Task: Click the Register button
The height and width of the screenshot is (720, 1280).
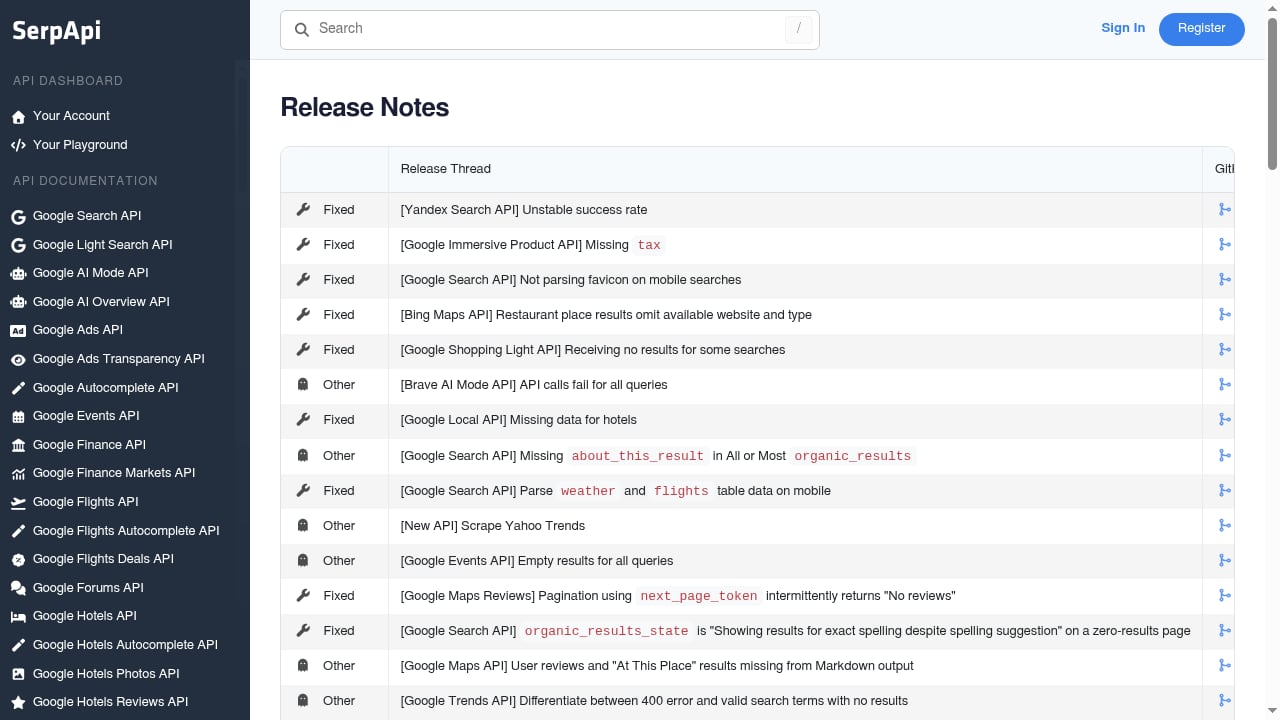Action: [1202, 29]
